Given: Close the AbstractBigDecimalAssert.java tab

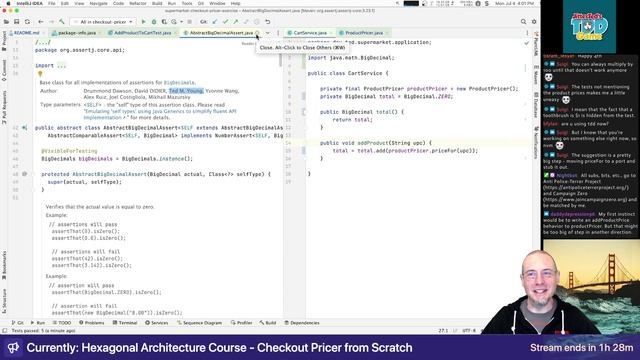Looking at the screenshot, I should [257, 33].
